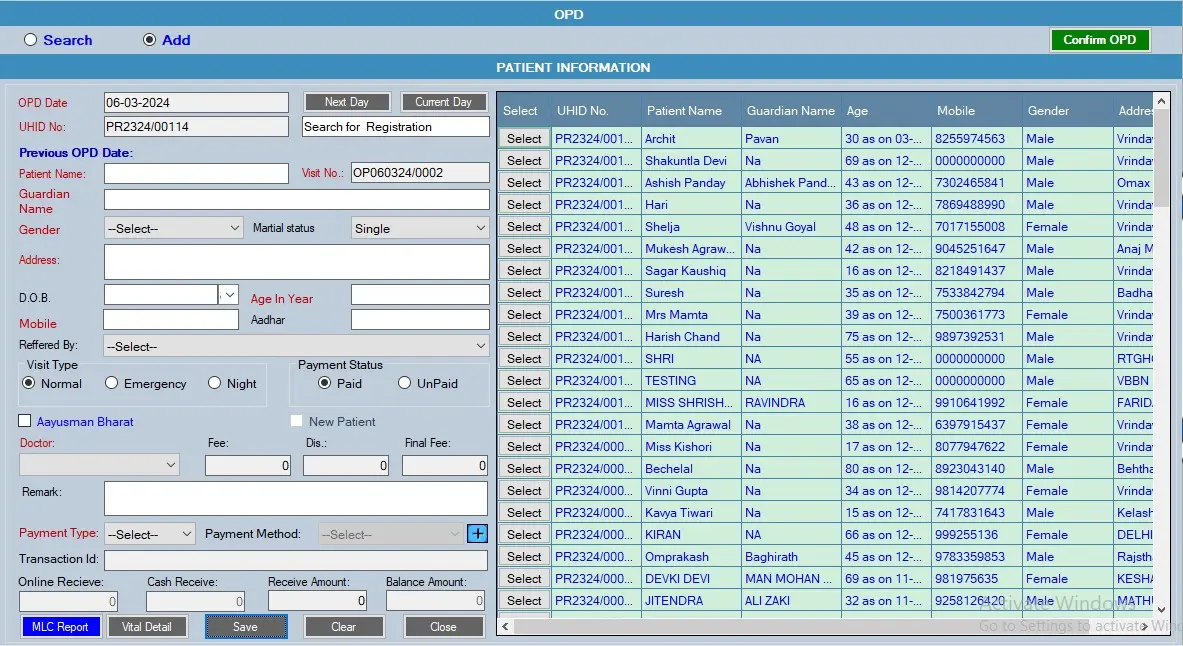Click the Search for Registration field
The height and width of the screenshot is (646, 1183).
[395, 127]
